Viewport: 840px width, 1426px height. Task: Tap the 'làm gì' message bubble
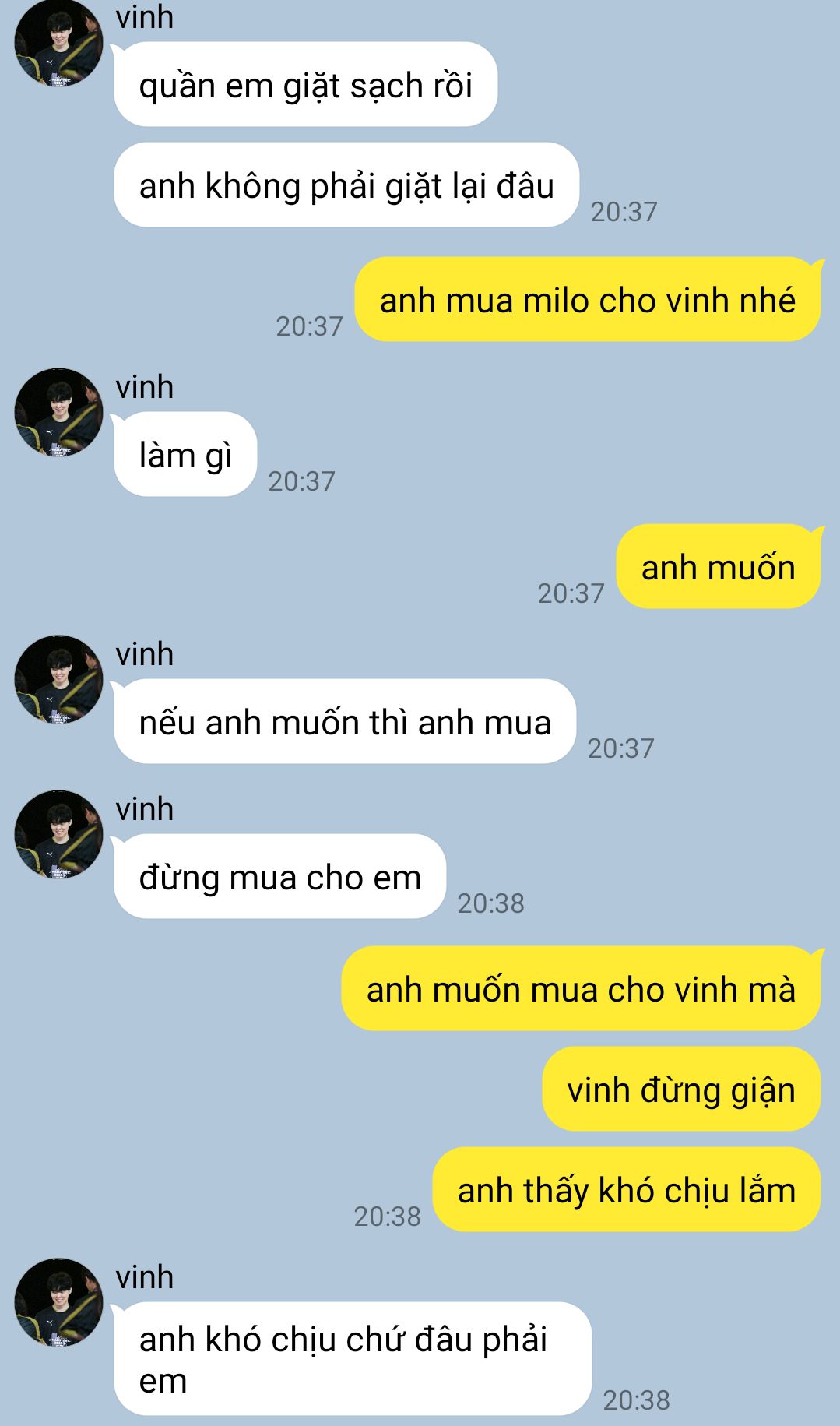pyautogui.click(x=185, y=455)
